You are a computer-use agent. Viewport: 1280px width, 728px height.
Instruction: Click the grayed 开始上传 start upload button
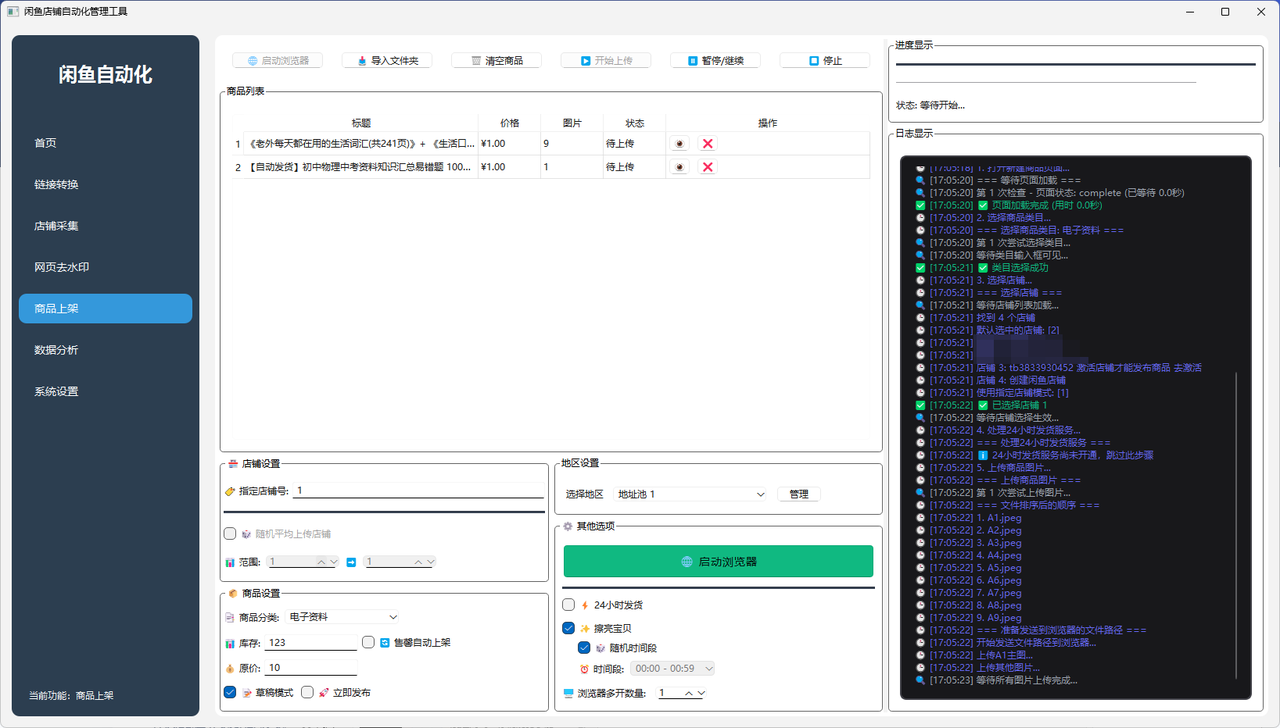pyautogui.click(x=605, y=61)
